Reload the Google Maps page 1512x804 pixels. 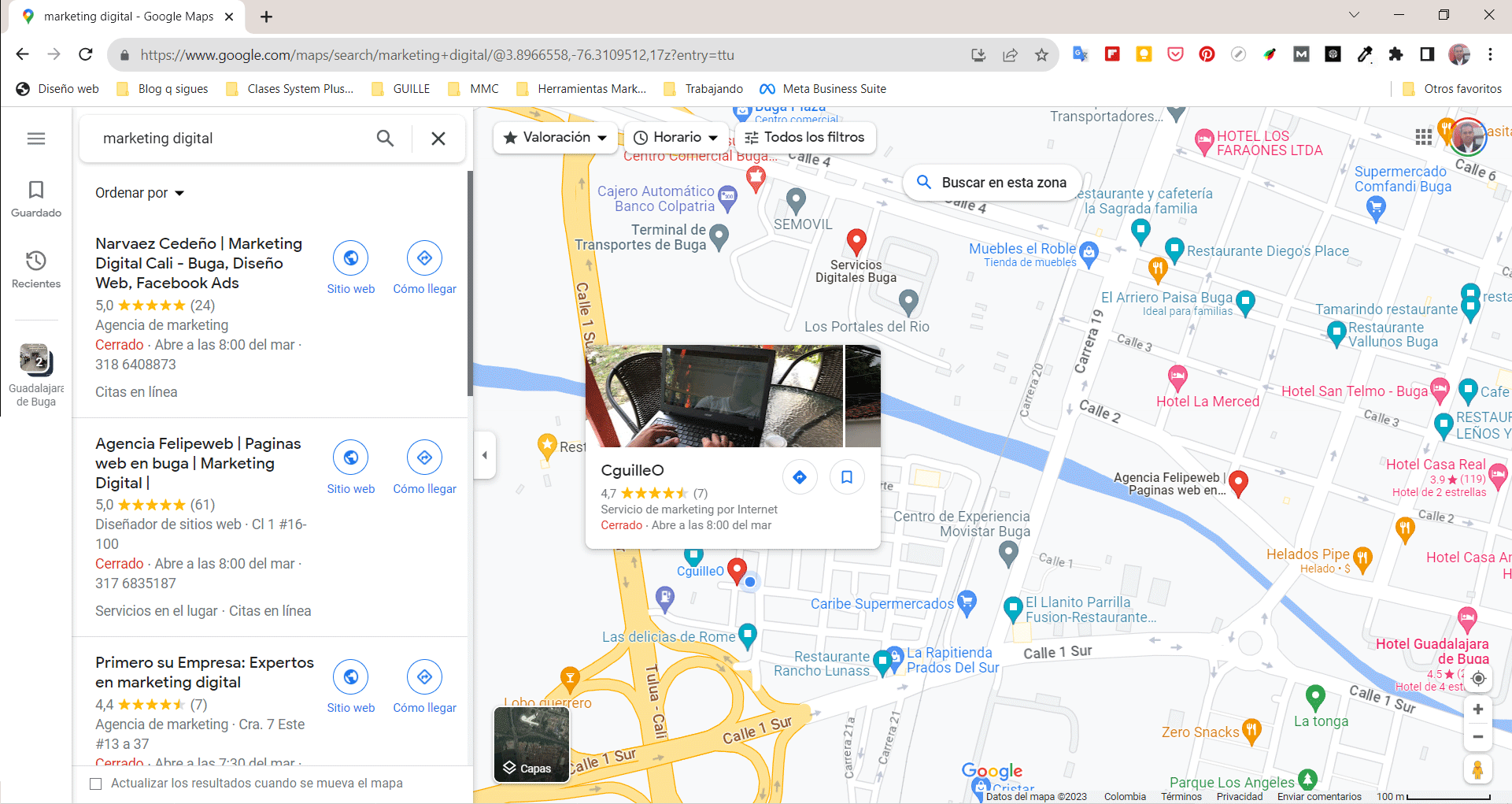pyautogui.click(x=86, y=54)
